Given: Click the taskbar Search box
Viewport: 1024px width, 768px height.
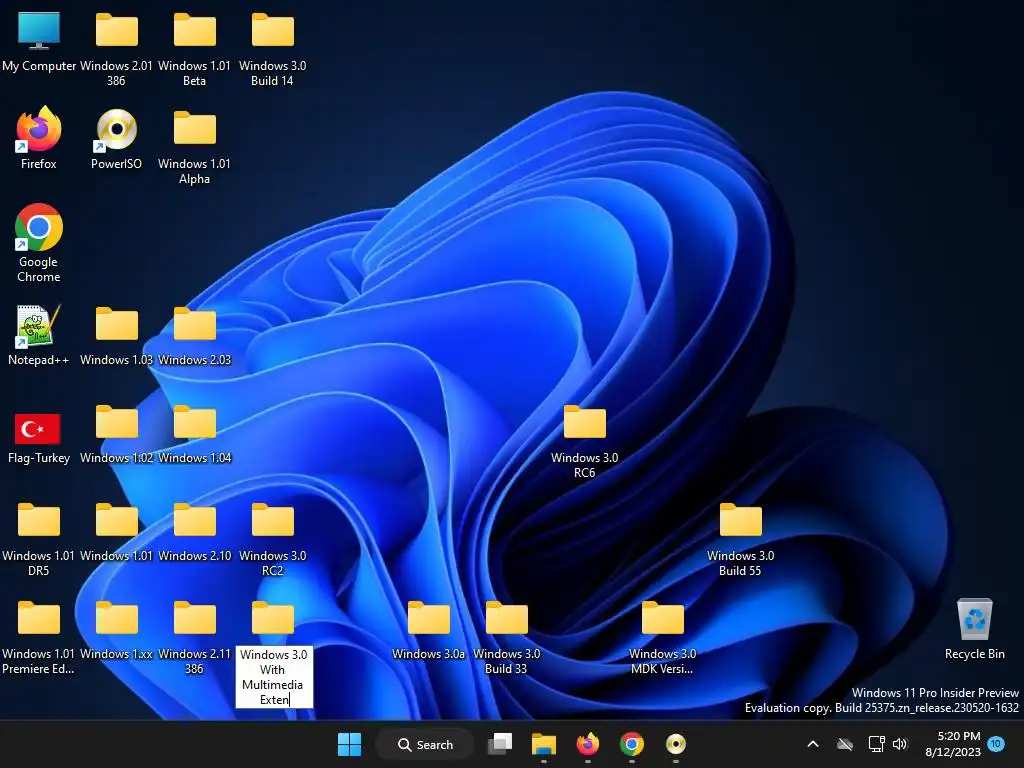Looking at the screenshot, I should (425, 744).
